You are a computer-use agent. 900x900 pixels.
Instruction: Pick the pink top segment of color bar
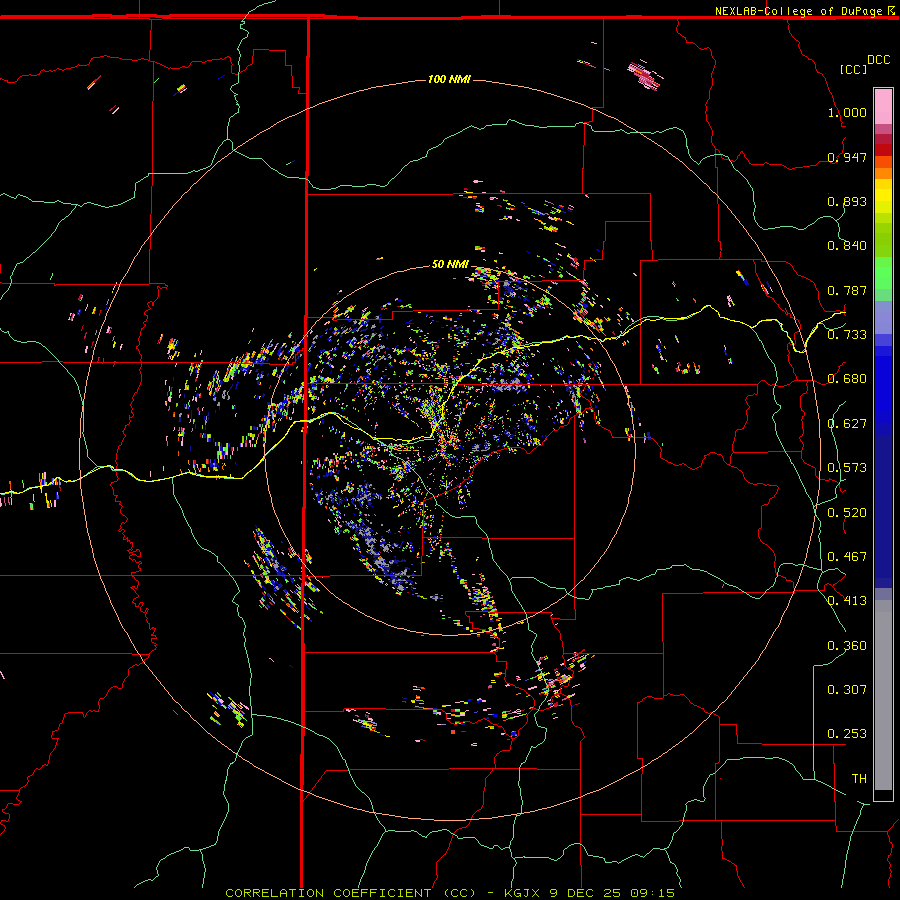(x=883, y=106)
